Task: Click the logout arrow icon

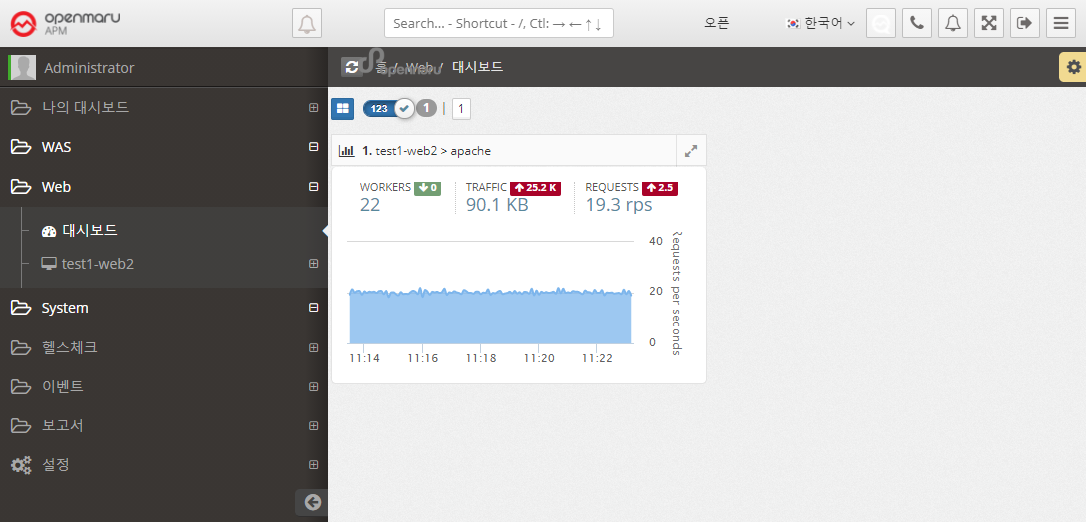Action: point(1025,23)
